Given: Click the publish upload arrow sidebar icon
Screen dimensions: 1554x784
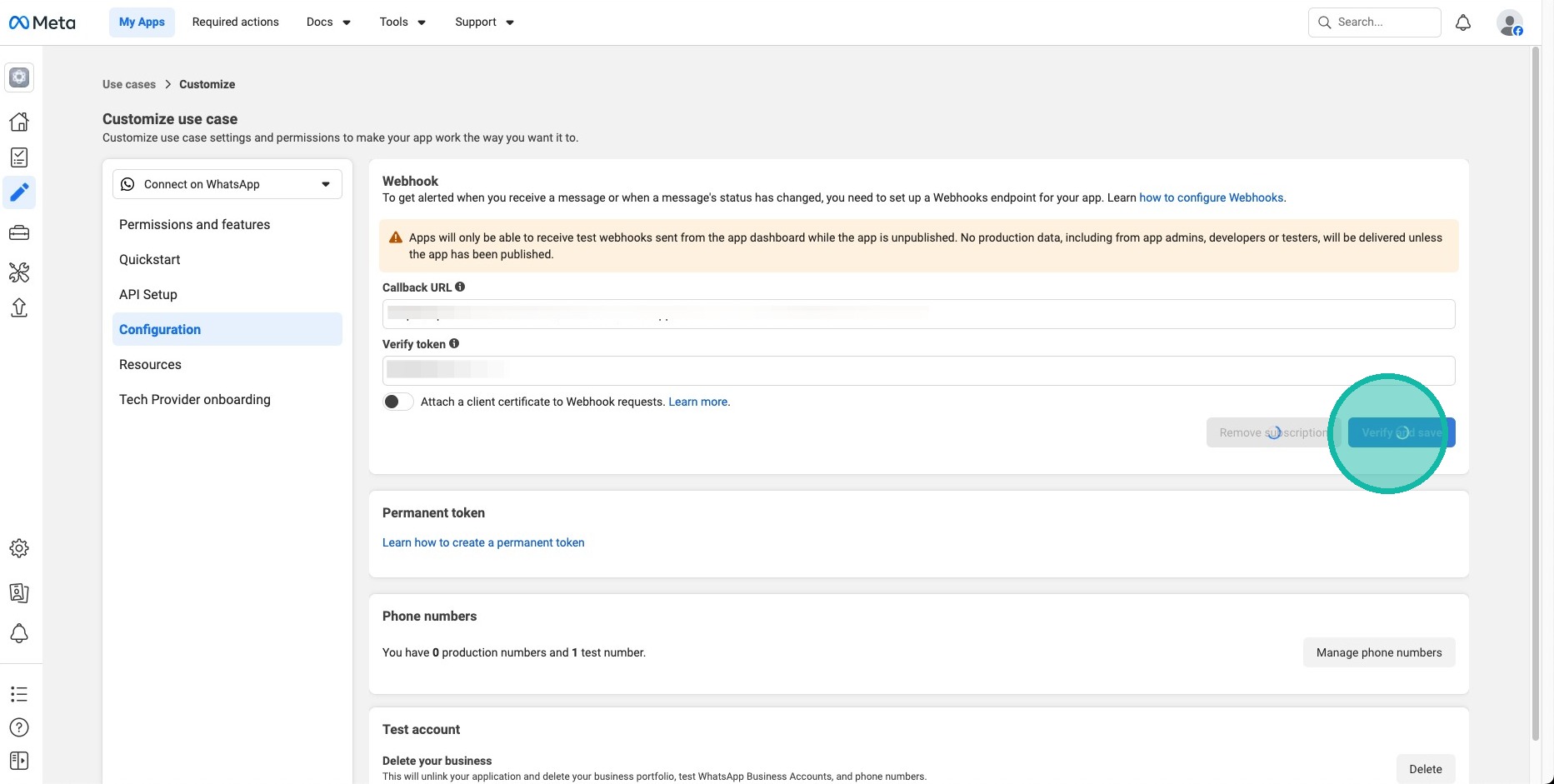Looking at the screenshot, I should [x=19, y=307].
